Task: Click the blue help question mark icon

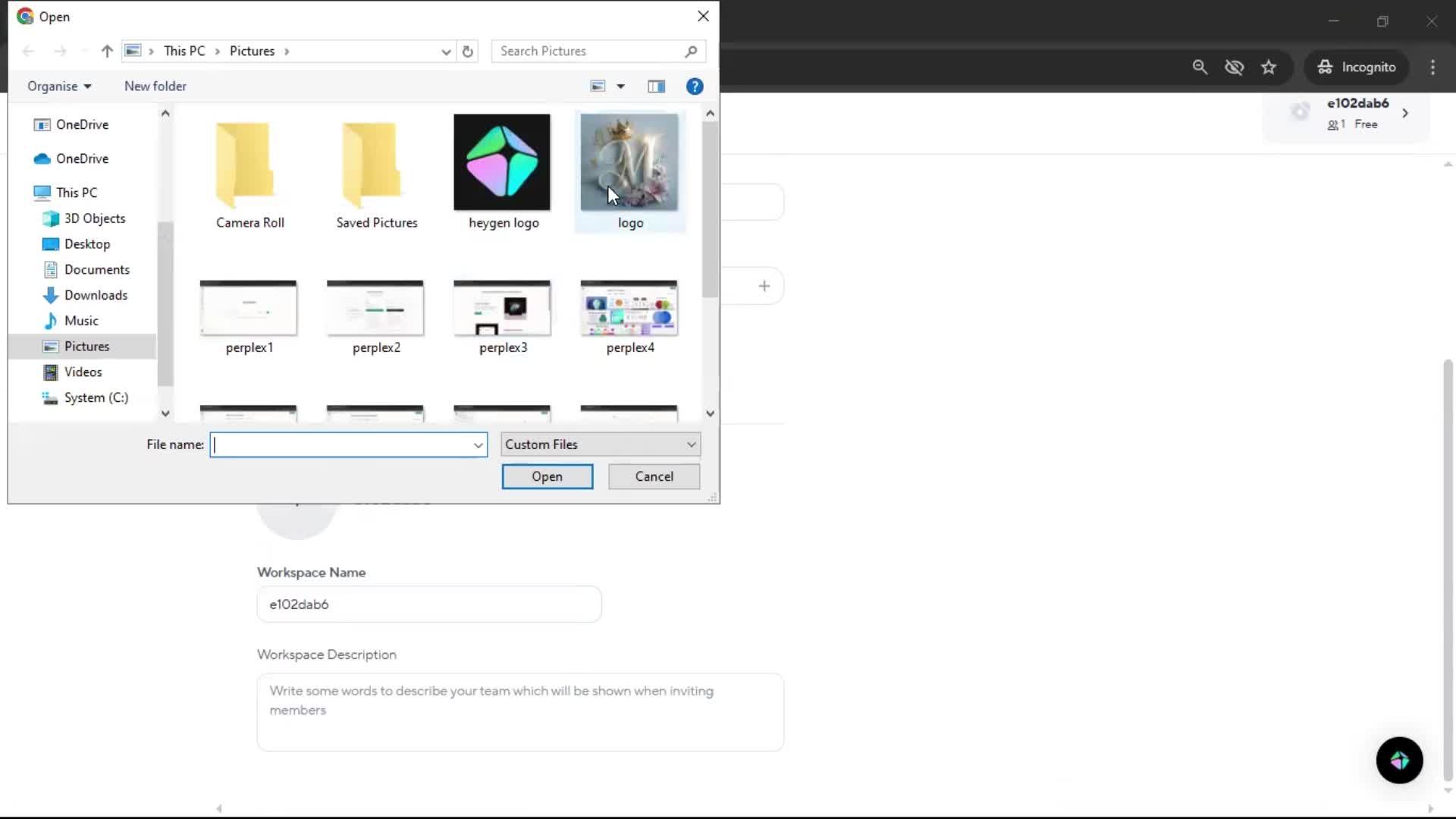Action: point(694,86)
